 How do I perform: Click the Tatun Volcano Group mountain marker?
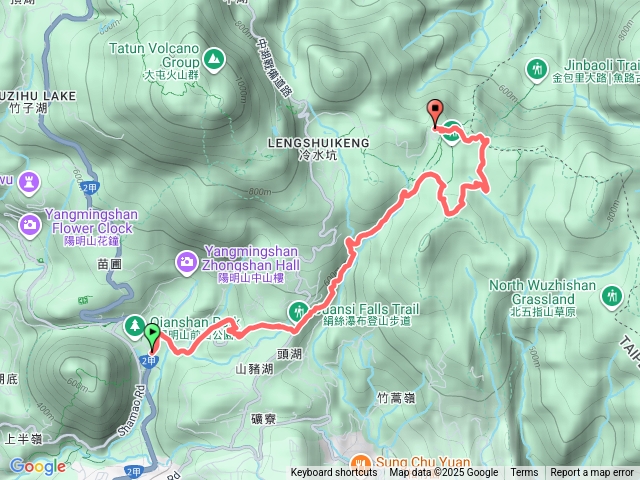point(213,60)
